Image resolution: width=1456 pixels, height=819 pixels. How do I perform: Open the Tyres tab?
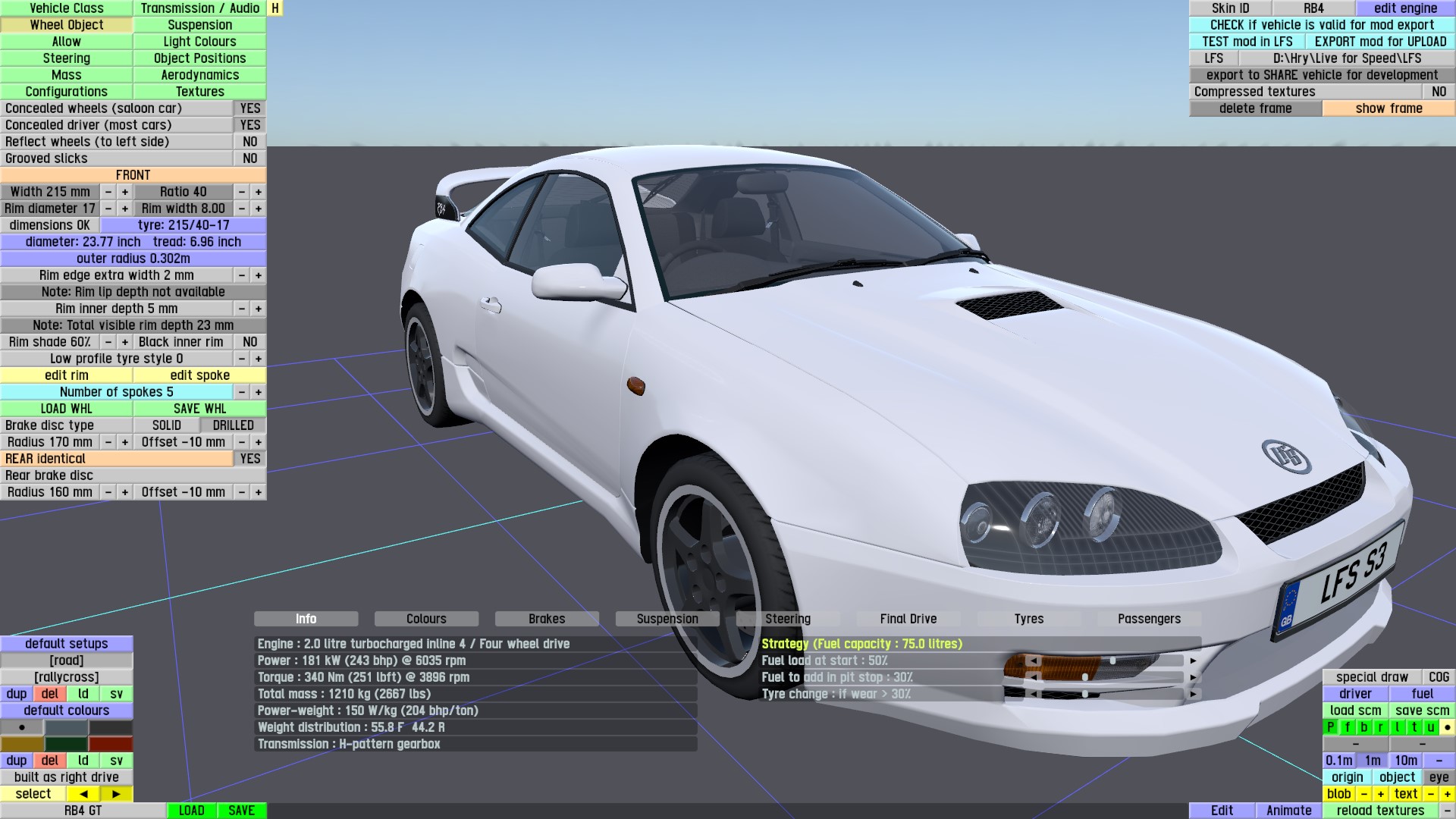[x=1028, y=619]
